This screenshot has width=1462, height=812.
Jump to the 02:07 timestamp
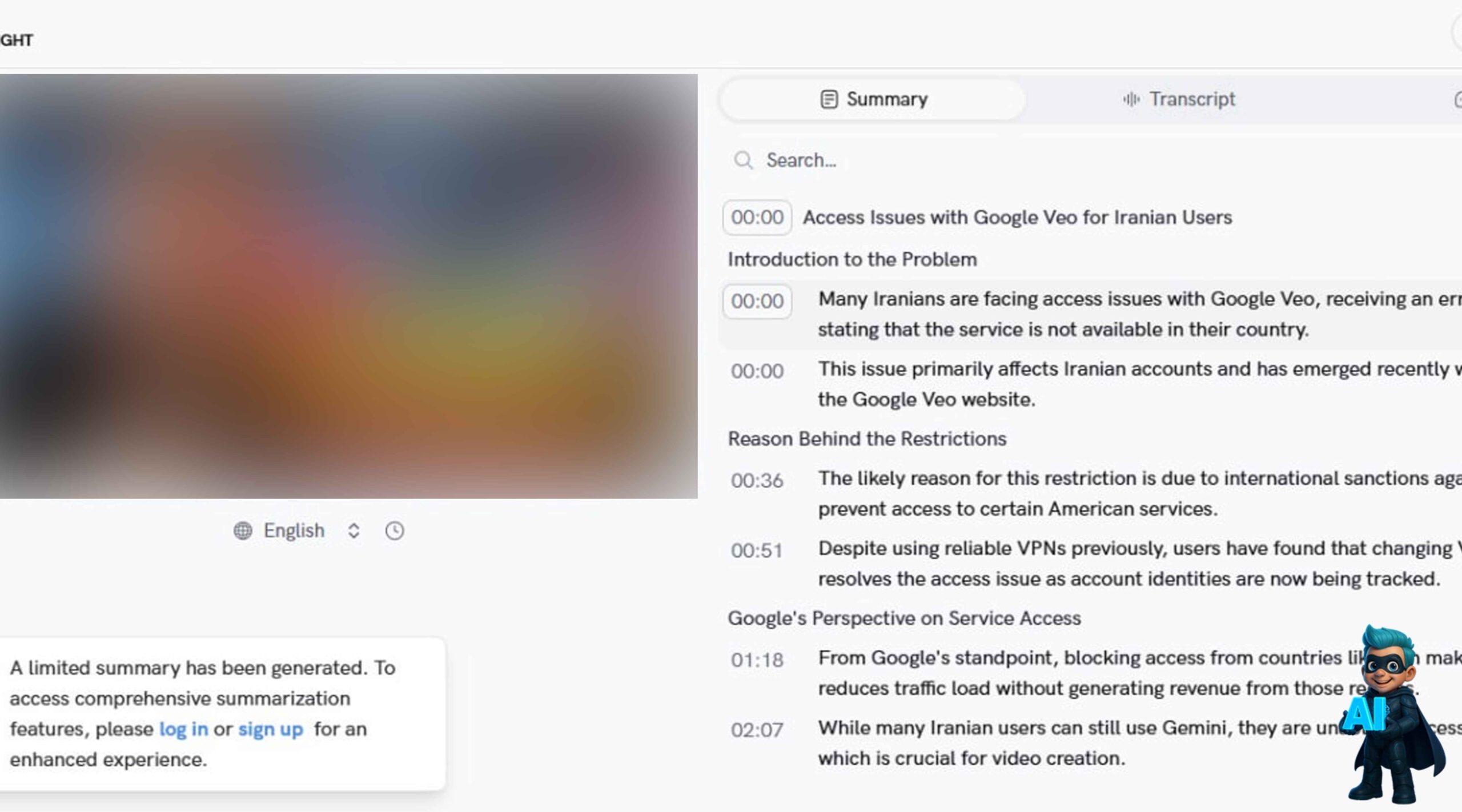(757, 730)
